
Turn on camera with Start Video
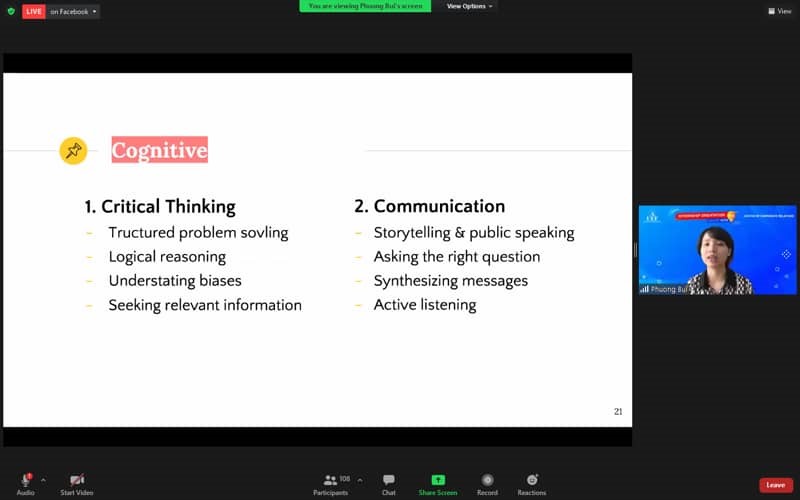click(77, 480)
